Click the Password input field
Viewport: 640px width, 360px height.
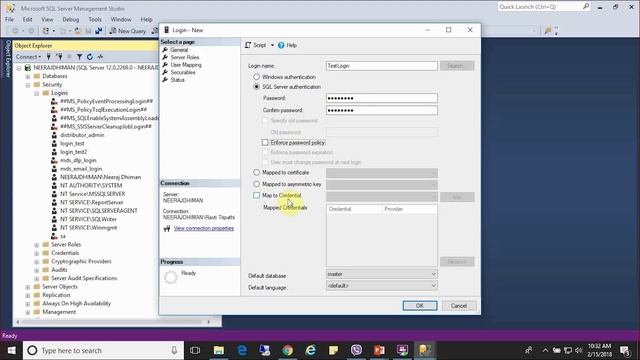click(x=382, y=98)
